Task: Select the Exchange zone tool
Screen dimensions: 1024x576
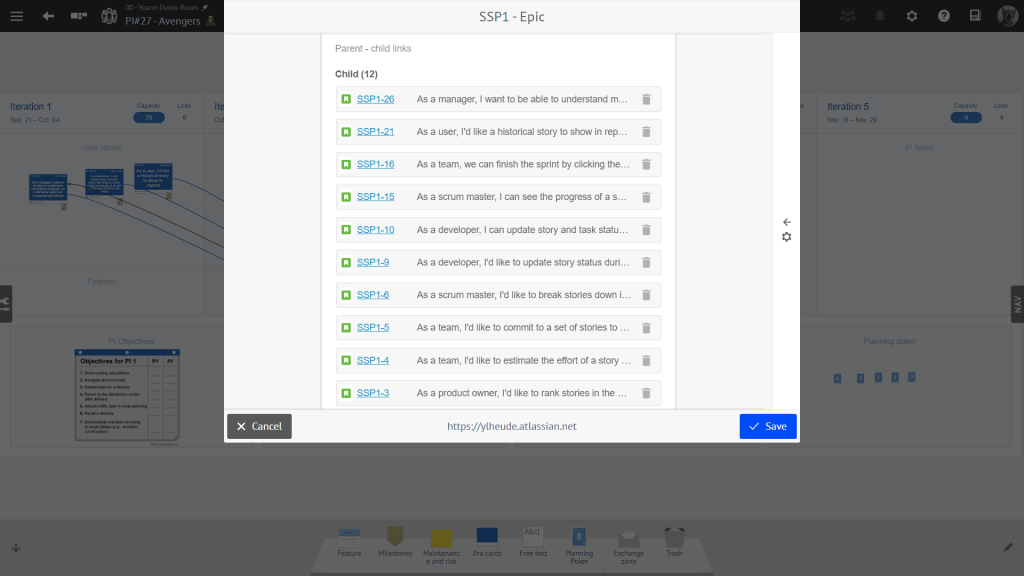Action: pyautogui.click(x=628, y=540)
